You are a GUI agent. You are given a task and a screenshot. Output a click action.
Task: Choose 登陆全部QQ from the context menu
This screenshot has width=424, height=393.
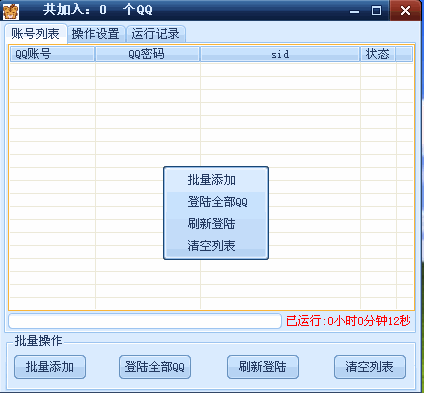216,202
